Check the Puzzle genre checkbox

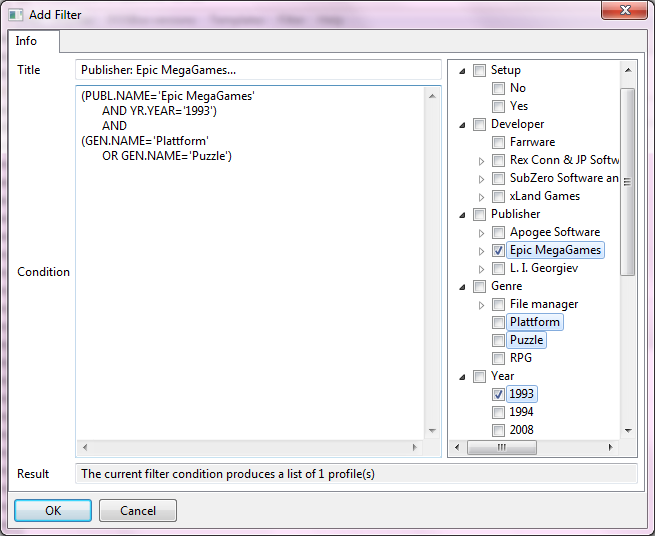coord(498,340)
